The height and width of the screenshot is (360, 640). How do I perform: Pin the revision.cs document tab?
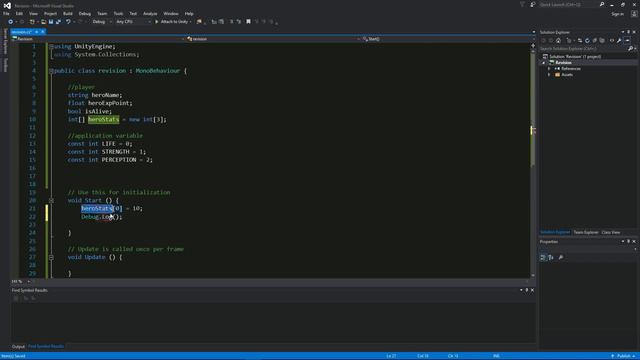coord(36,32)
